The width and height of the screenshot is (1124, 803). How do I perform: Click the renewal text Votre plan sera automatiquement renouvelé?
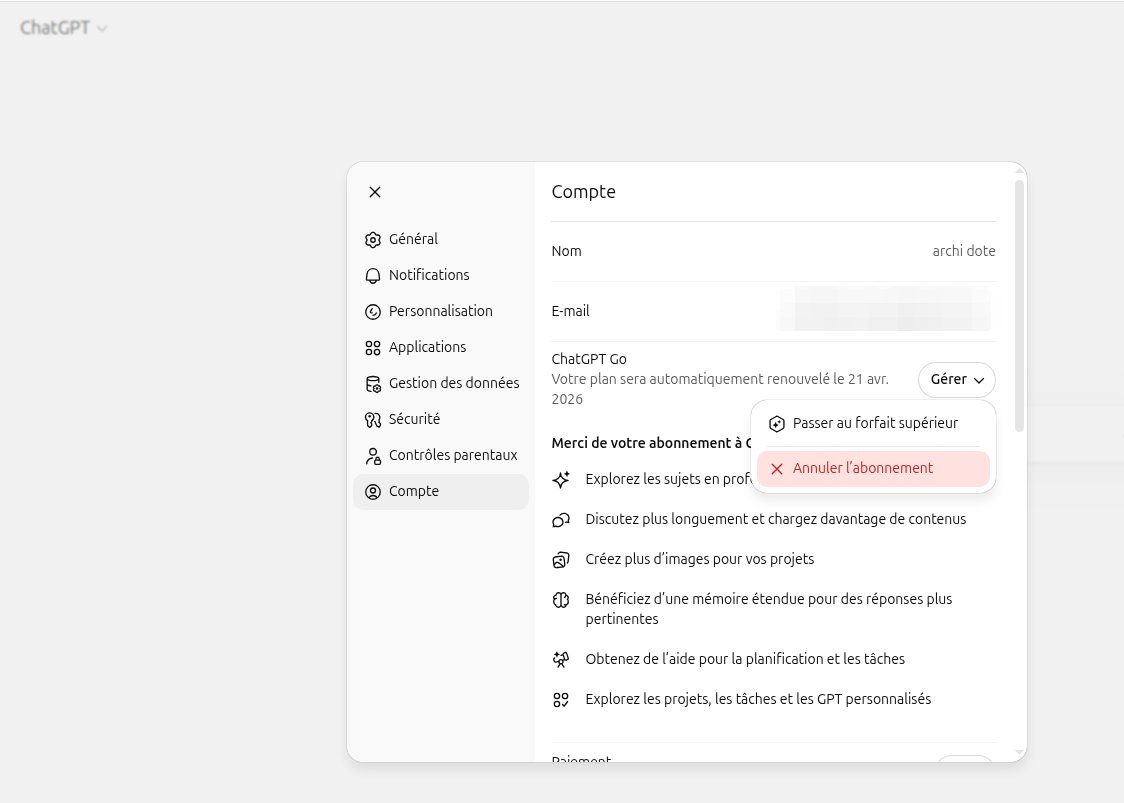[720, 389]
